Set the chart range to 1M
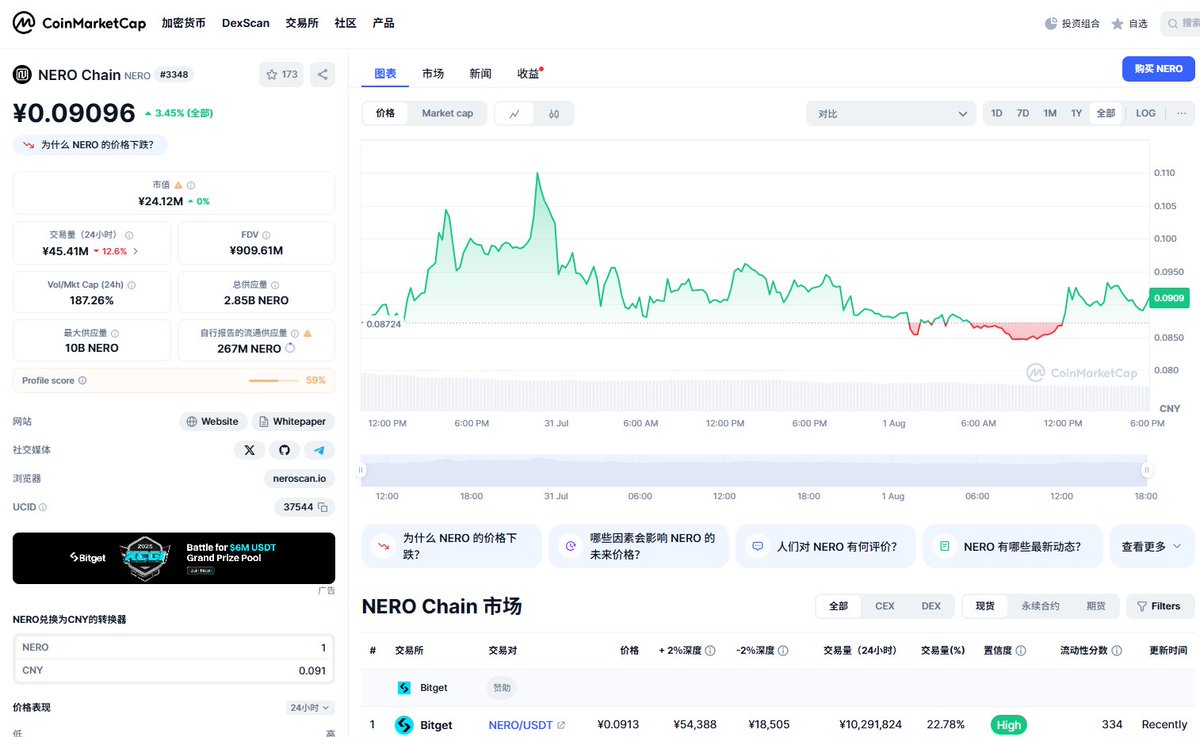This screenshot has height=737, width=1200. [1050, 113]
